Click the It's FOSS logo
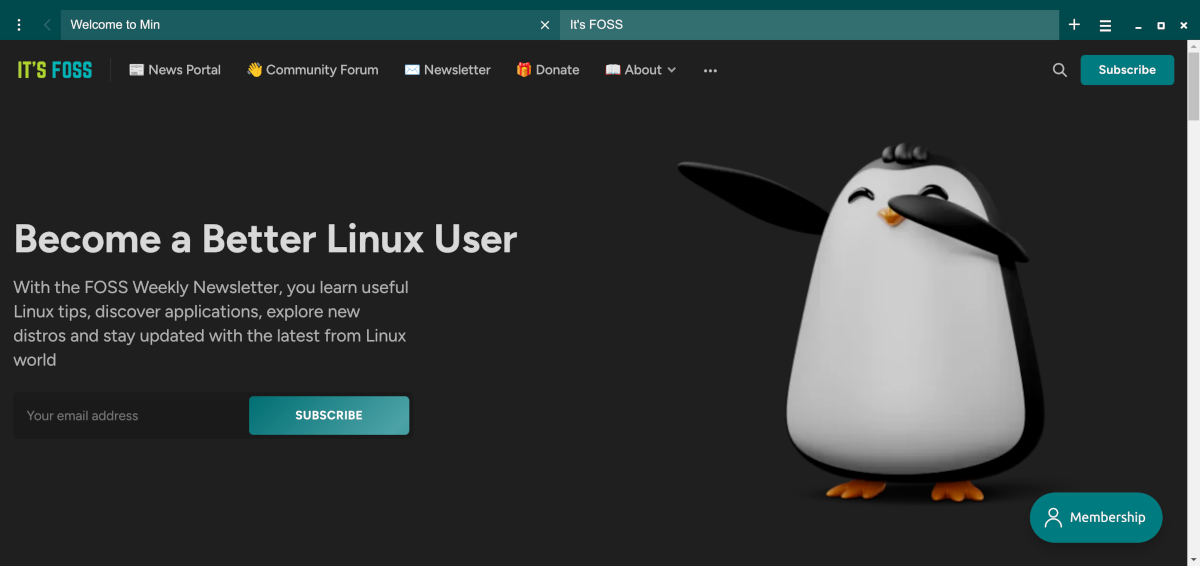The width and height of the screenshot is (1200, 566). [x=55, y=70]
